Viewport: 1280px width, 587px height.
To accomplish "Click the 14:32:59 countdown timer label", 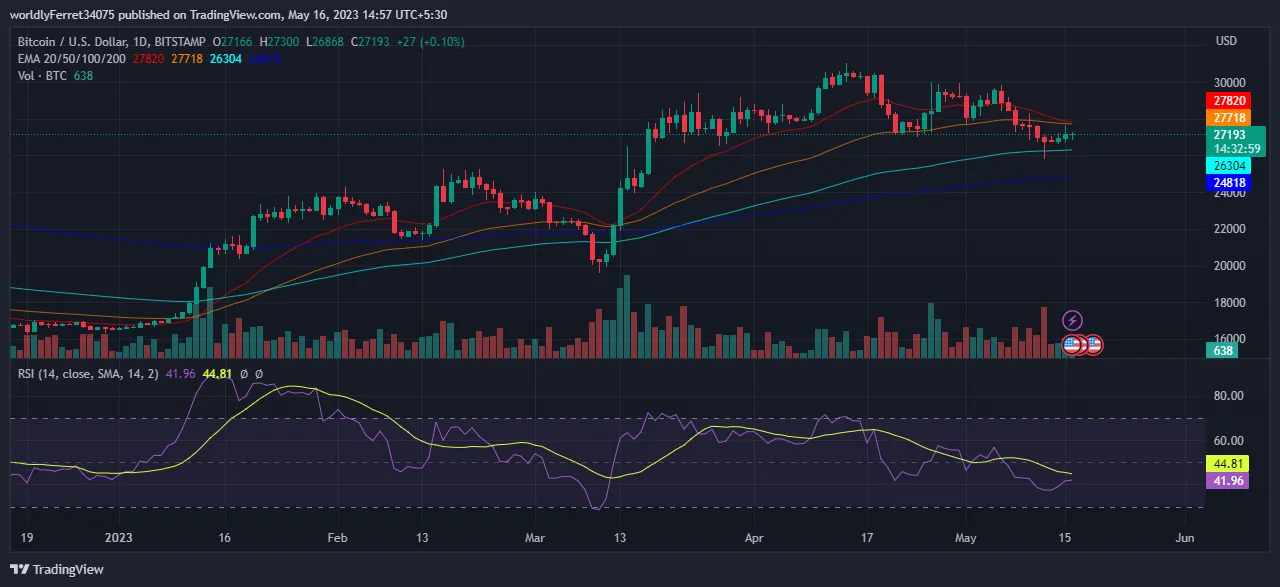I will coord(1236,148).
